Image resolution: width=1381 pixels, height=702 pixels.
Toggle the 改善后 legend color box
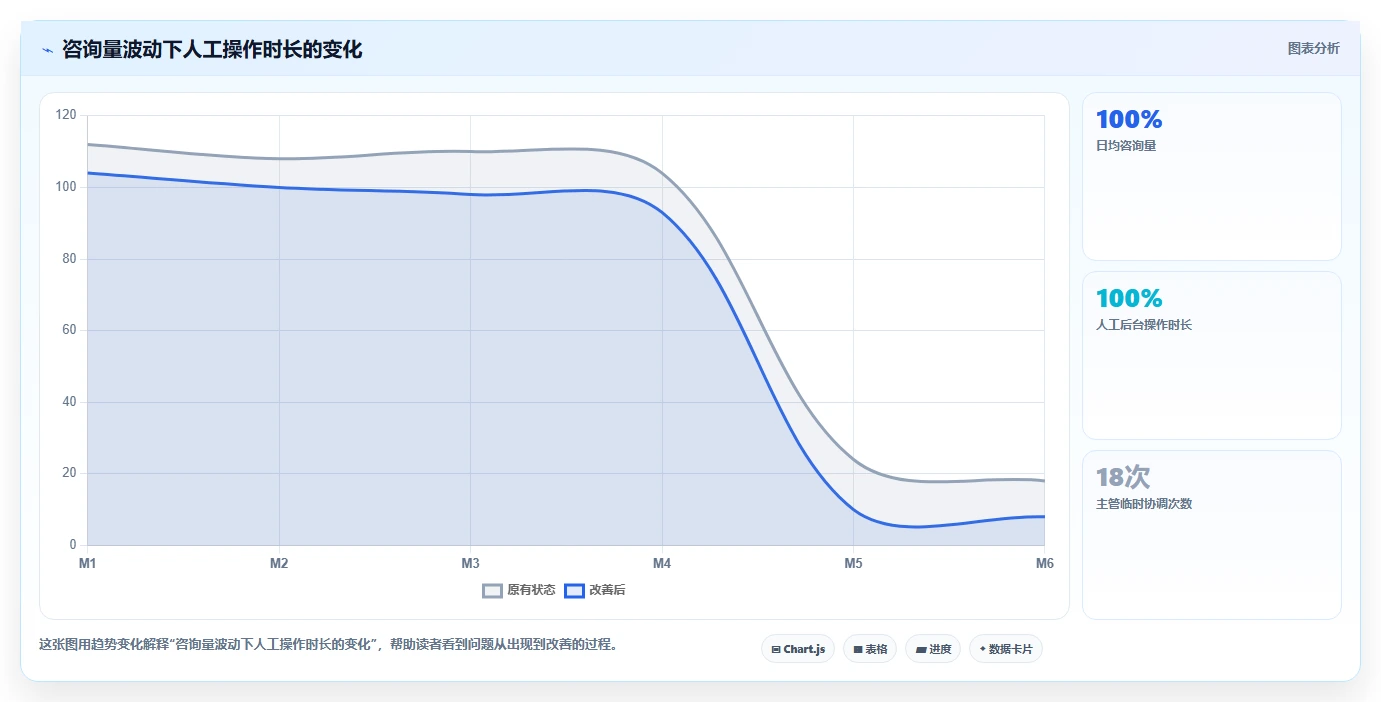pyautogui.click(x=574, y=590)
